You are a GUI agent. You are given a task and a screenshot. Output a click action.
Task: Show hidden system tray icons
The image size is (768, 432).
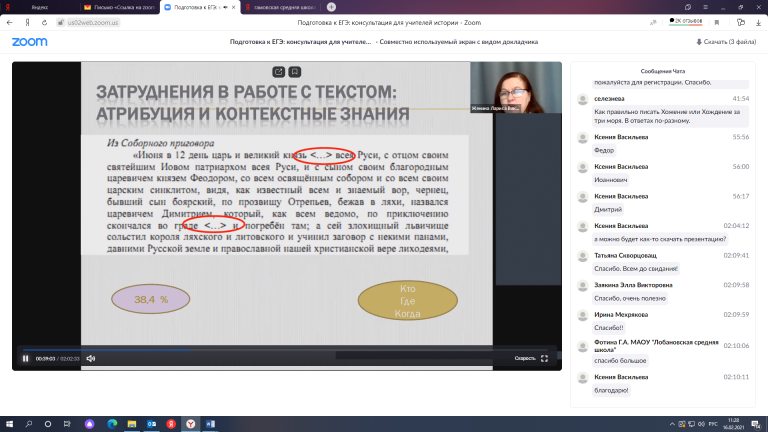click(672, 424)
